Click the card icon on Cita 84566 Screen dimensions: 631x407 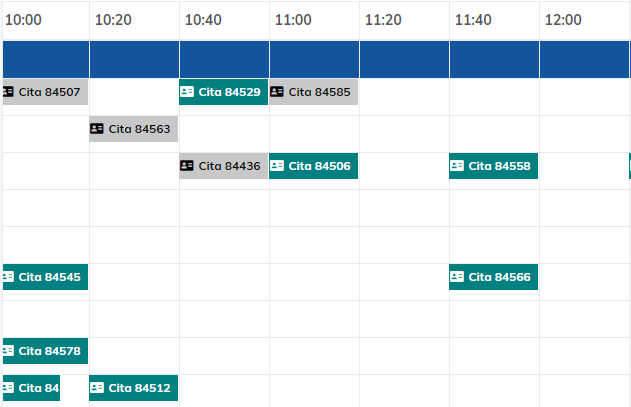tap(457, 277)
